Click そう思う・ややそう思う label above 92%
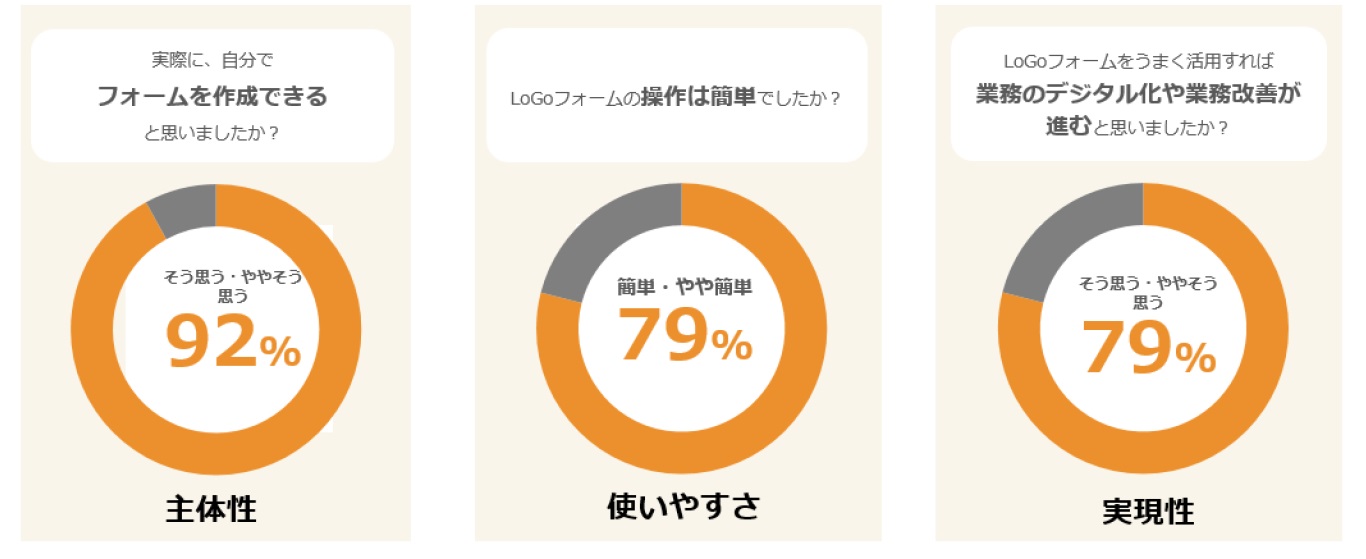Screen dimensions: 1366x559 [232, 285]
